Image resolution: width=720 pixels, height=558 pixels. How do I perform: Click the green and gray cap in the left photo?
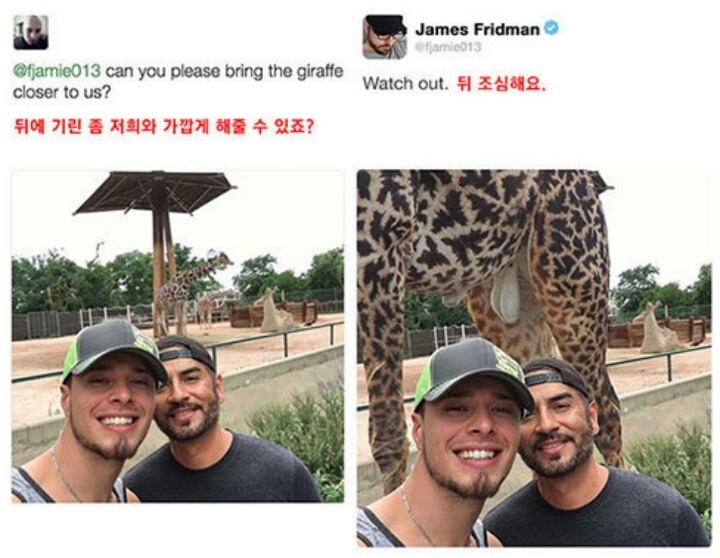(113, 351)
